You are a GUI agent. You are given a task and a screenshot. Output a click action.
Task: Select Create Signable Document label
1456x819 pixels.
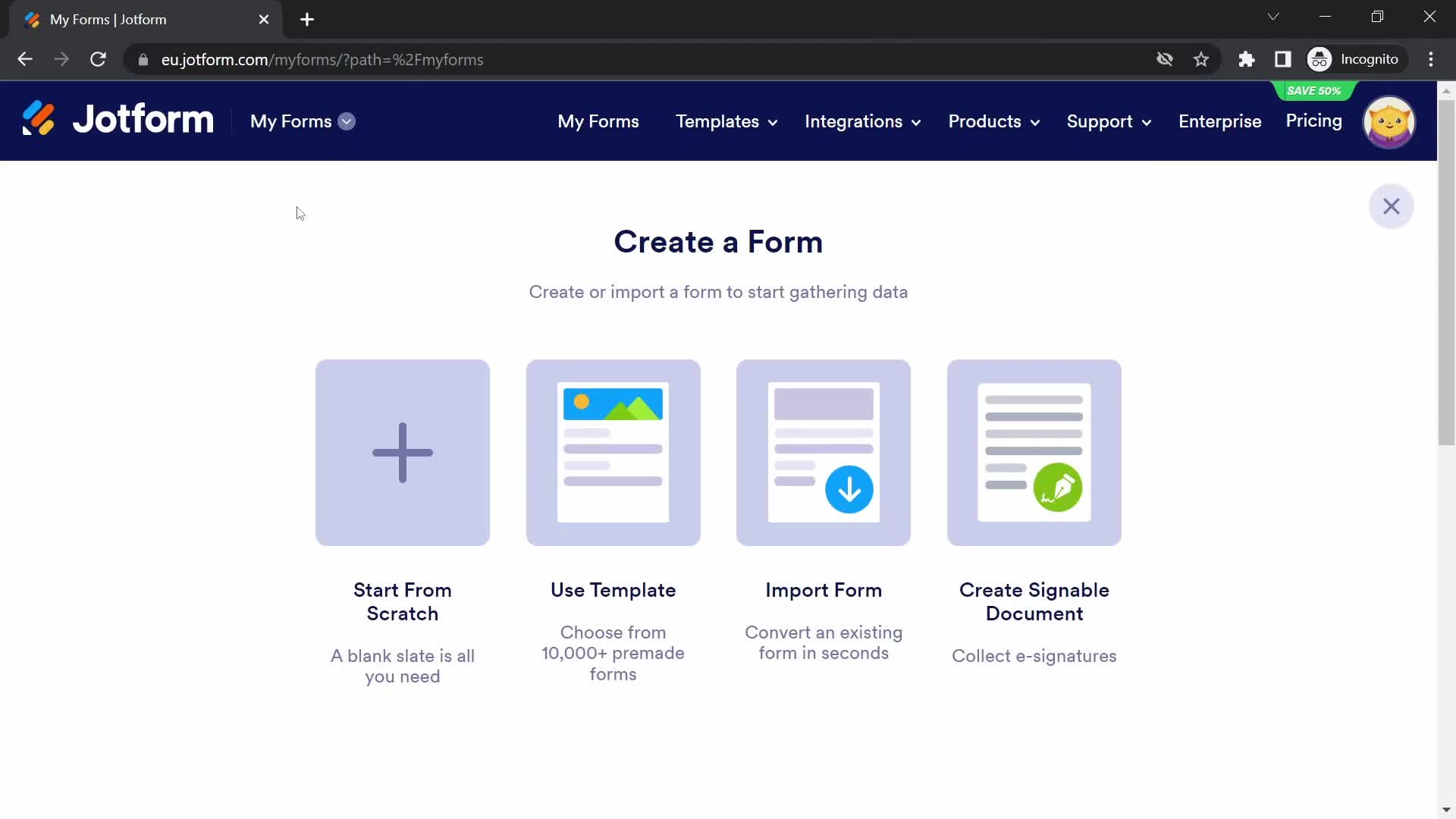pos(1034,601)
